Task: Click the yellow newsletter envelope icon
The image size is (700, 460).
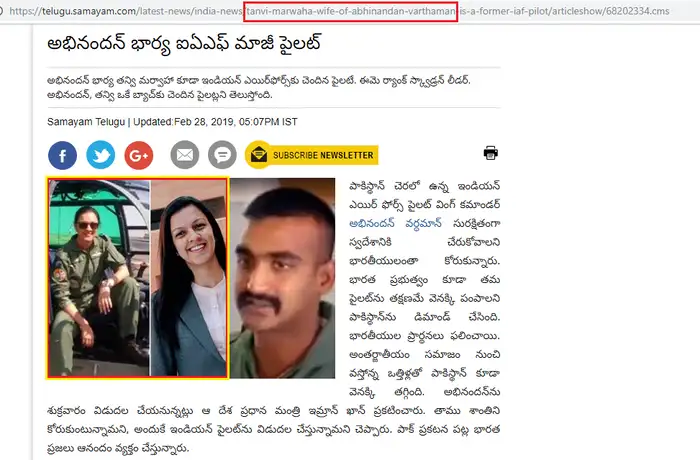Action: click(258, 155)
